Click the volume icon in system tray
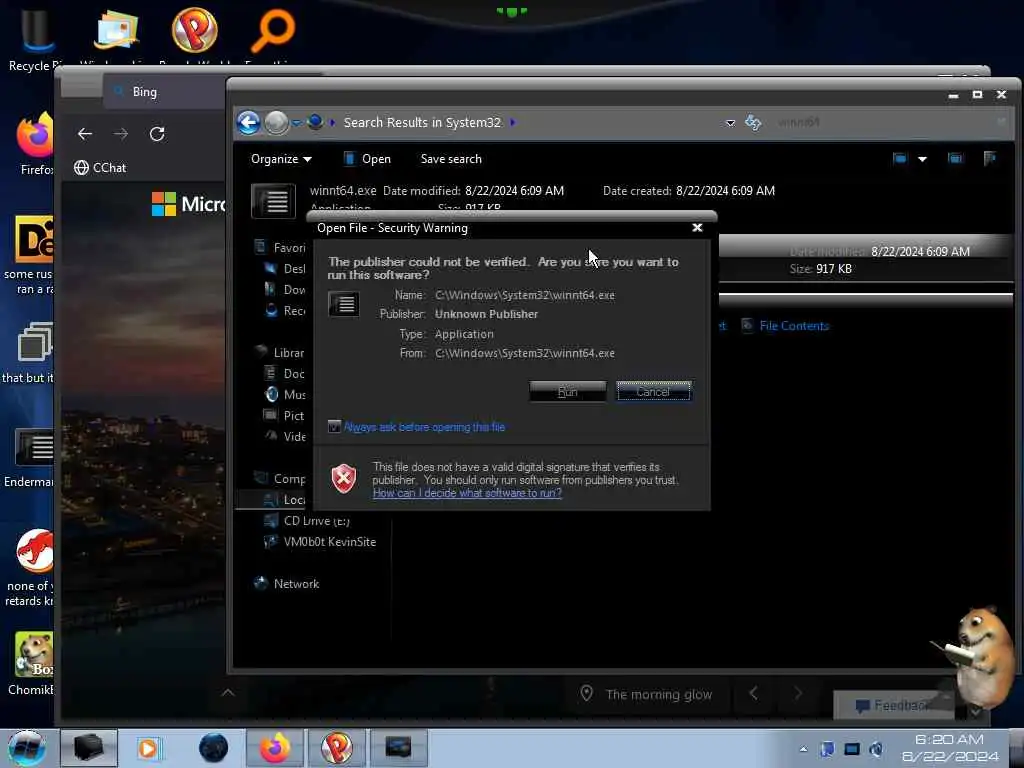This screenshot has height=768, width=1024. click(x=876, y=749)
